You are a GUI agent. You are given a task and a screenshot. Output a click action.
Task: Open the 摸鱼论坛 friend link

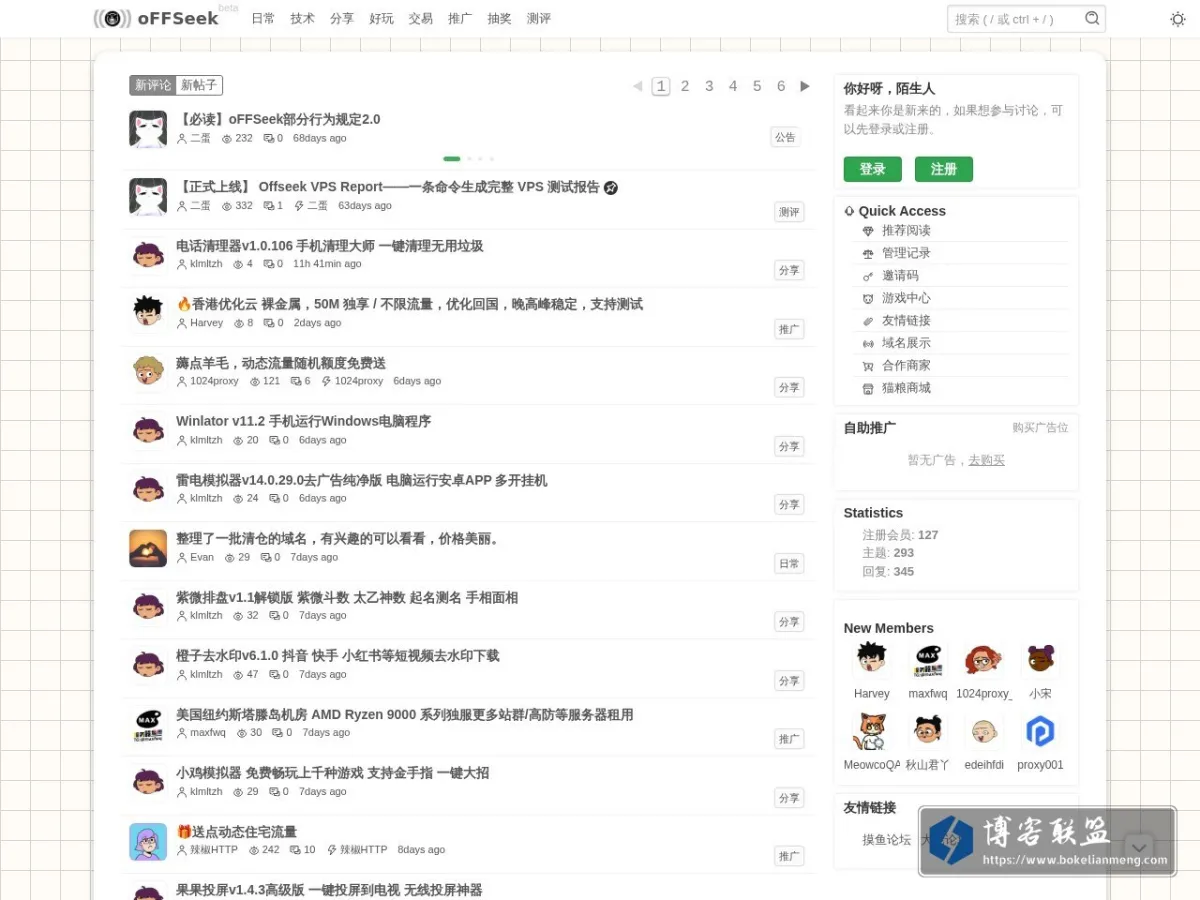[x=887, y=840]
